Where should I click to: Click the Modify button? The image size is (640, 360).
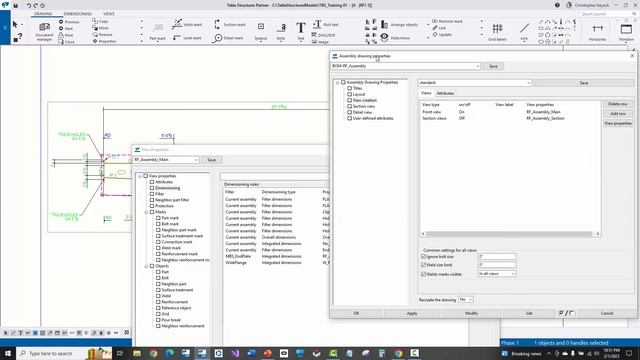pos(471,313)
